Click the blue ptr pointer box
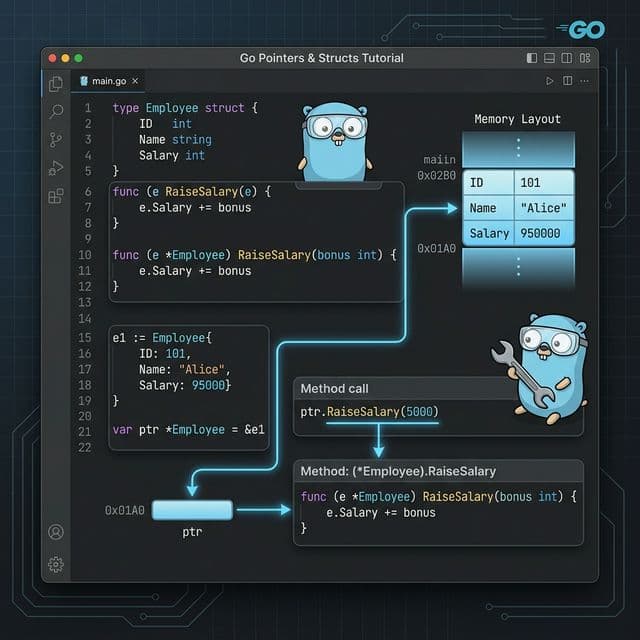The width and height of the screenshot is (640, 640). pyautogui.click(x=192, y=510)
